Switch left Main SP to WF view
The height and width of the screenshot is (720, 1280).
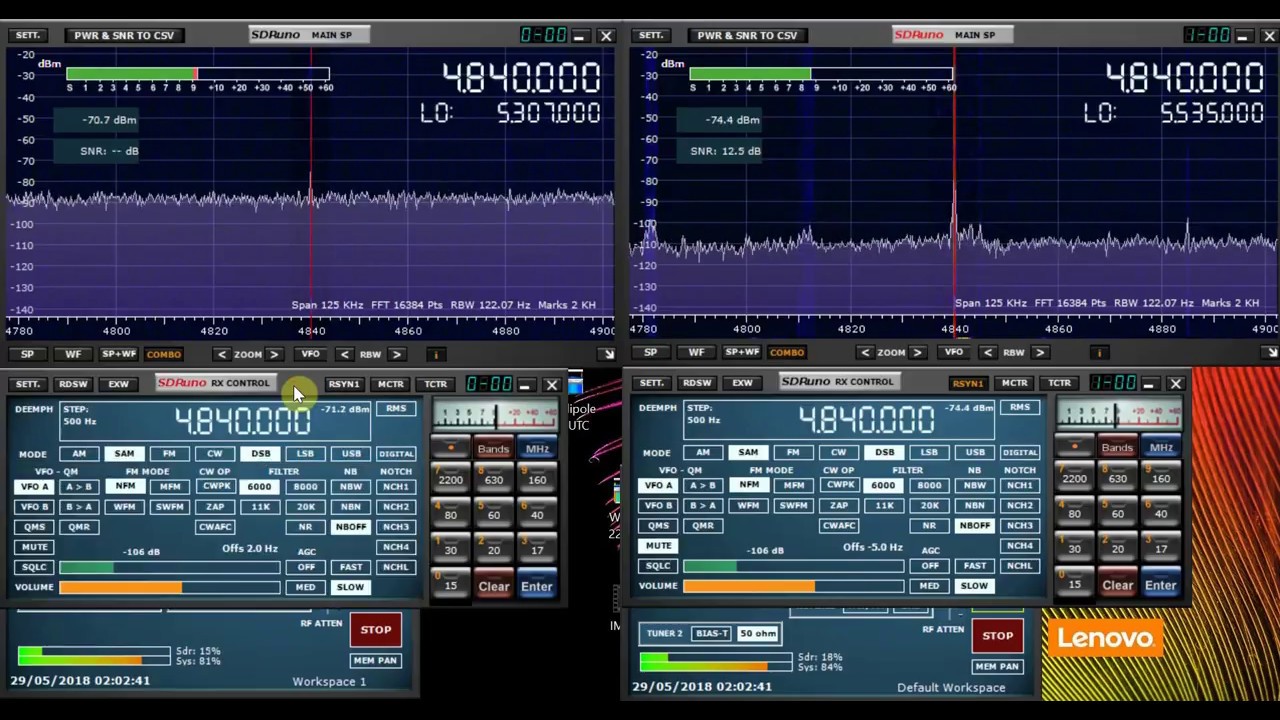(73, 354)
